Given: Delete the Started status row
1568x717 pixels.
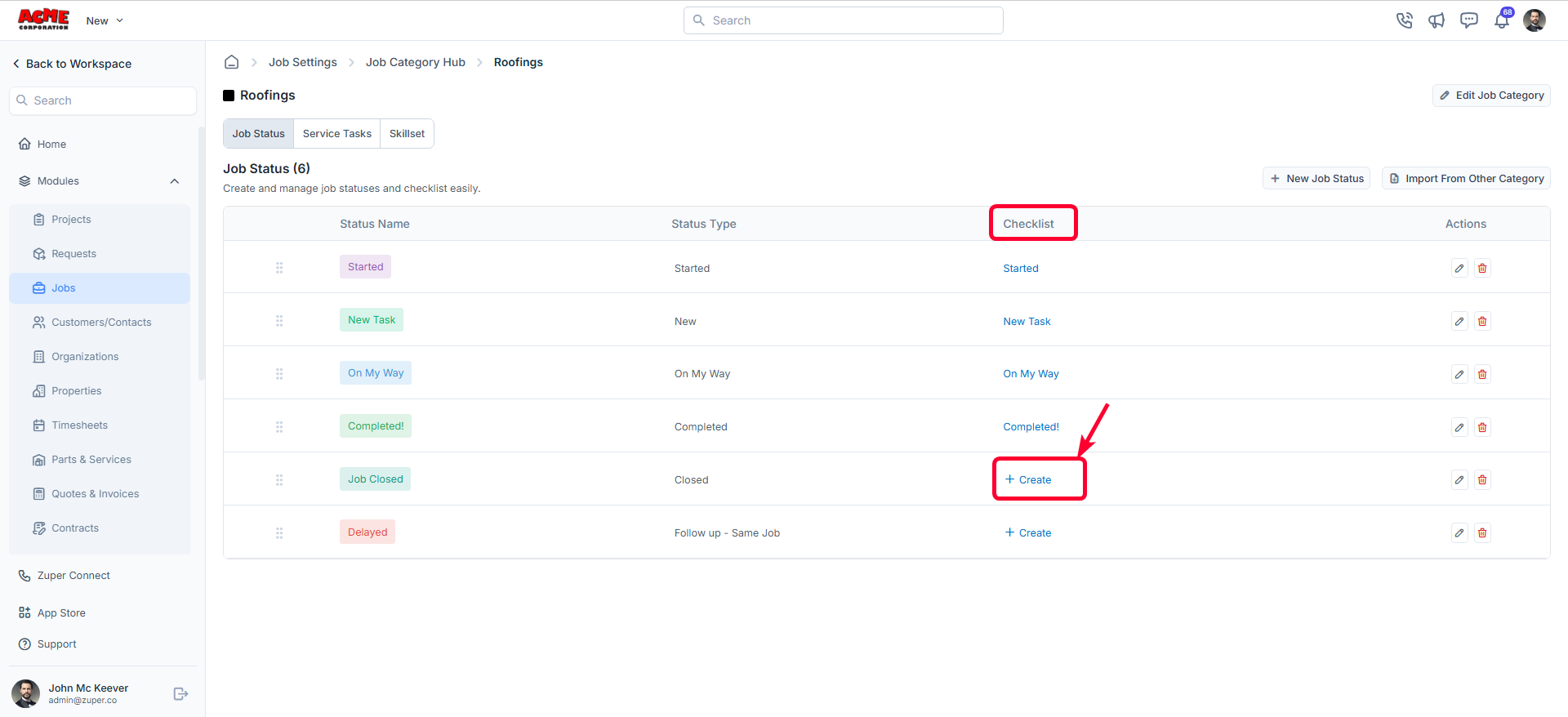Looking at the screenshot, I should (x=1482, y=268).
